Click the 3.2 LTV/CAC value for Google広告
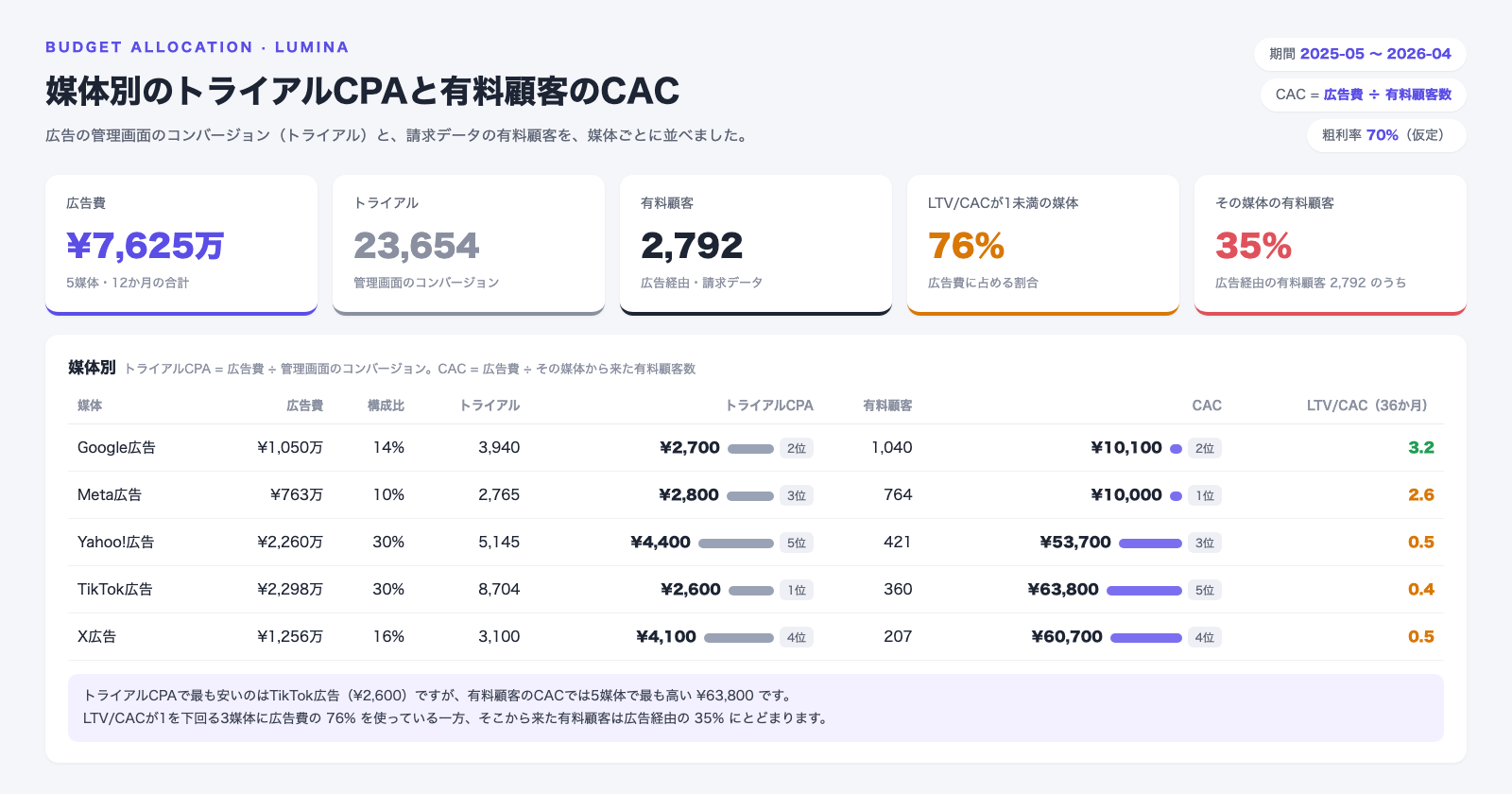Image resolution: width=1512 pixels, height=794 pixels. pos(1421,448)
